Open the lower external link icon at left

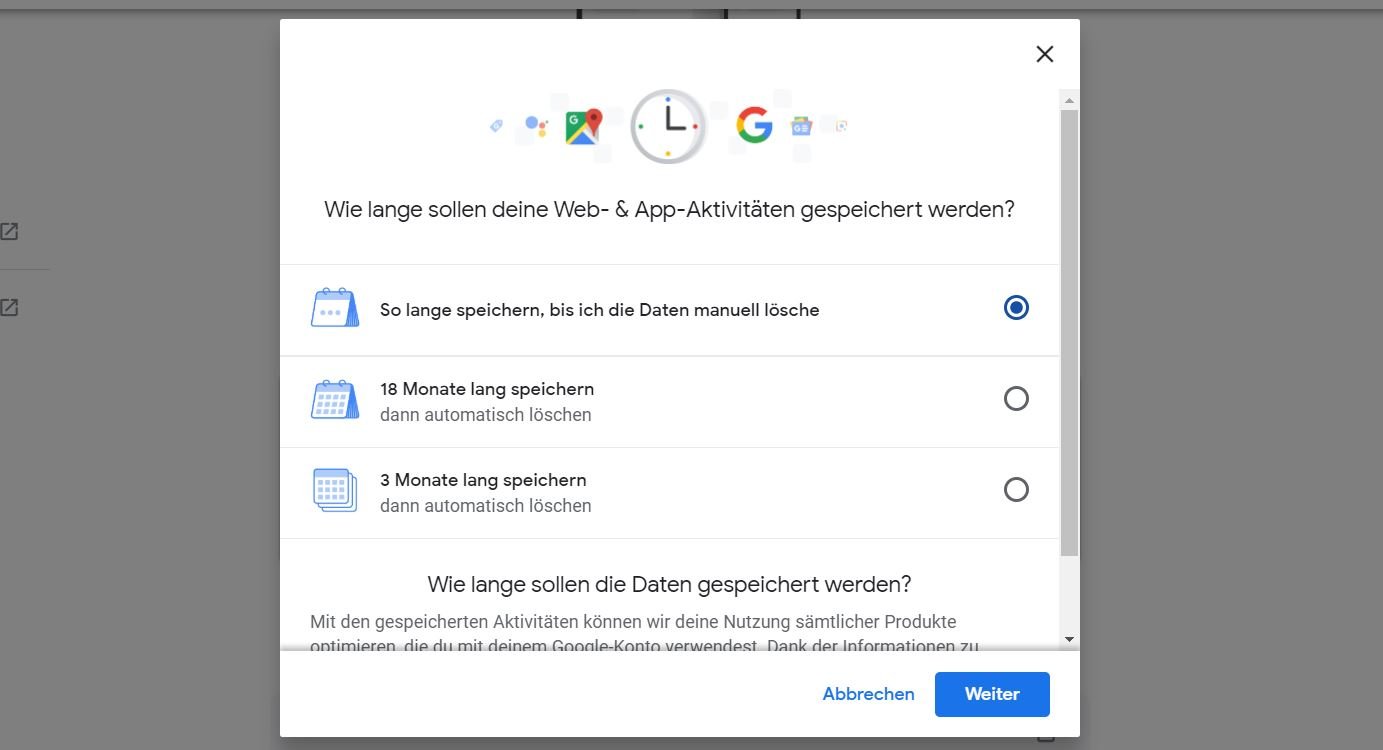(x=9, y=308)
